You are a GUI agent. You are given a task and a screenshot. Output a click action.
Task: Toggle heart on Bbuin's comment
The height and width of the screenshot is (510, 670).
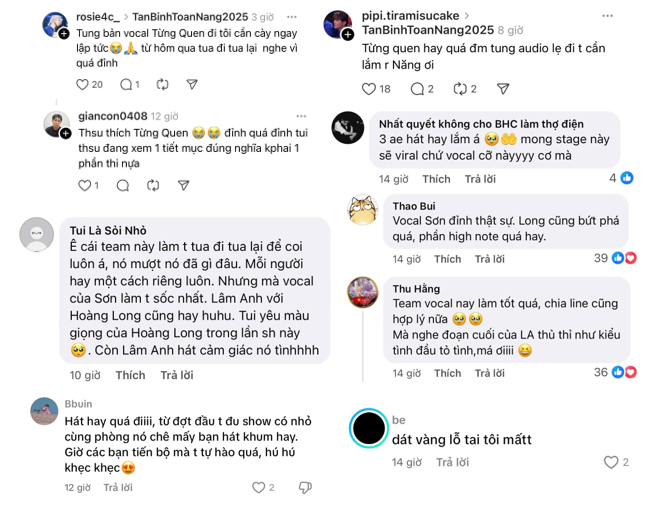tap(259, 487)
